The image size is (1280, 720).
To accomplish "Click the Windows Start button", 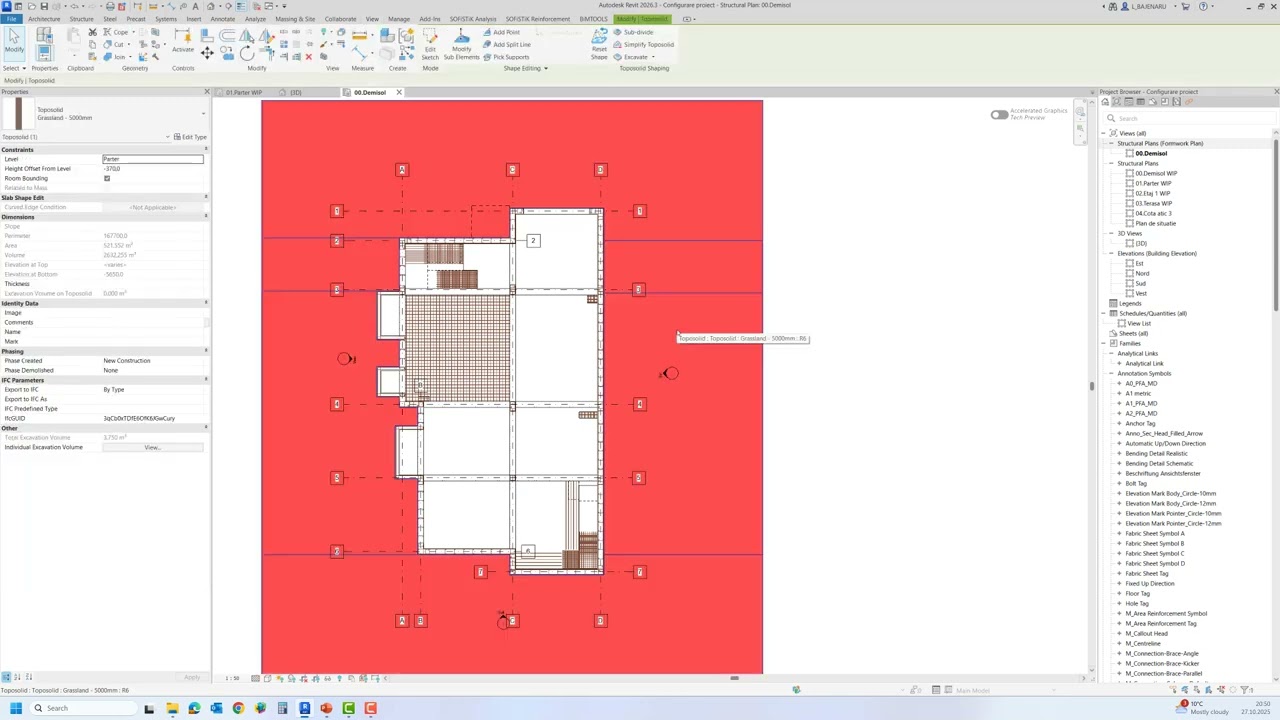I will [16, 708].
